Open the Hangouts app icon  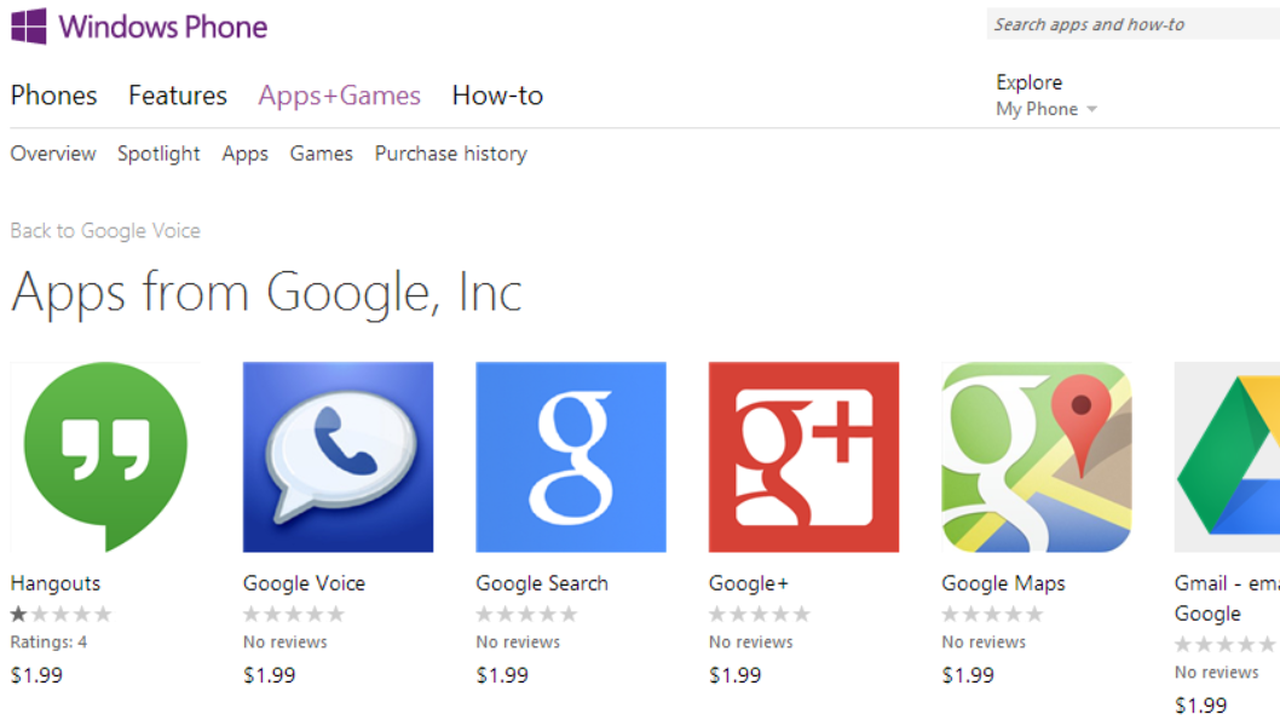coord(105,457)
